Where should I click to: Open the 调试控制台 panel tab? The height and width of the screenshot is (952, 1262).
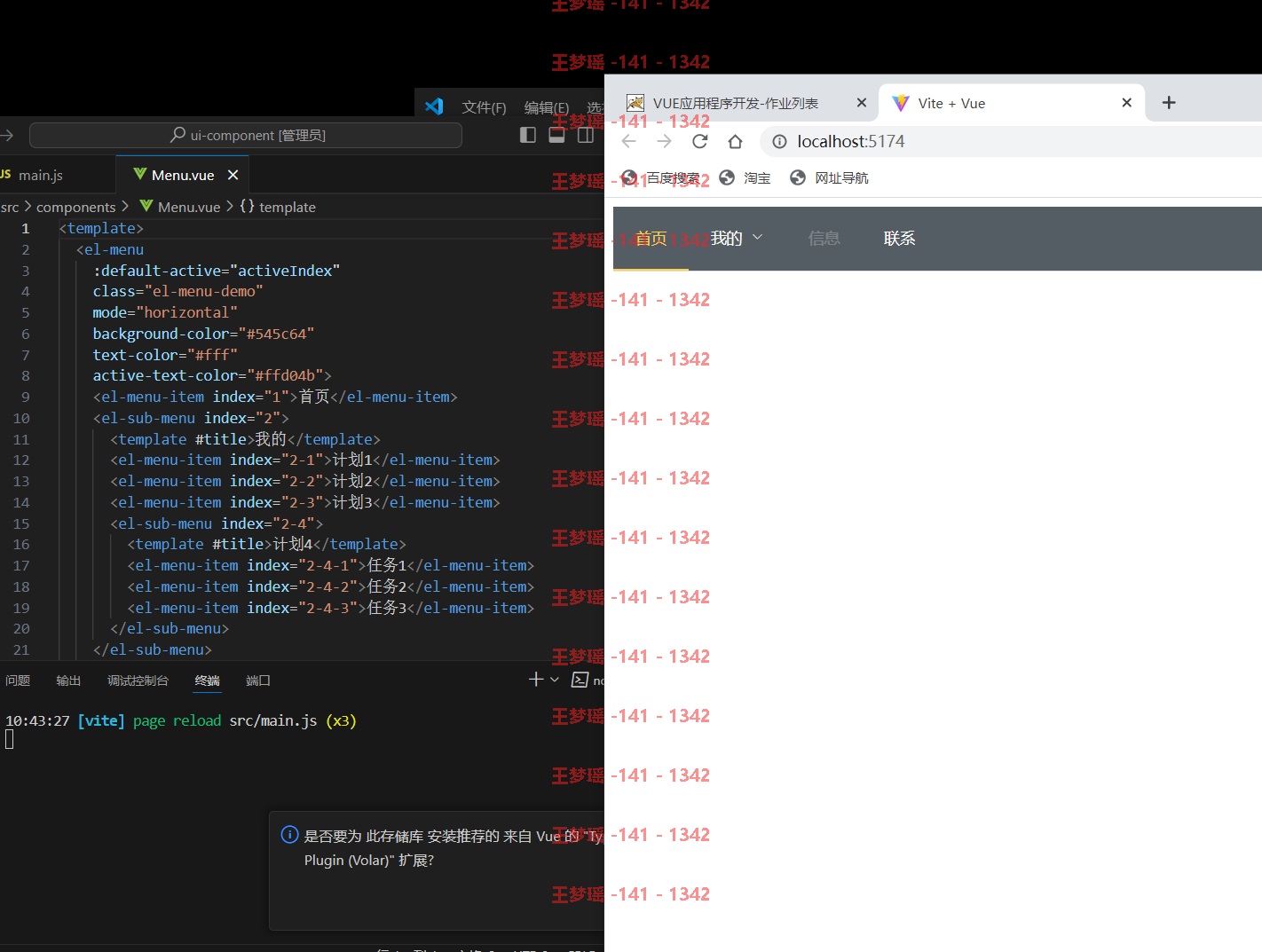[x=138, y=681]
